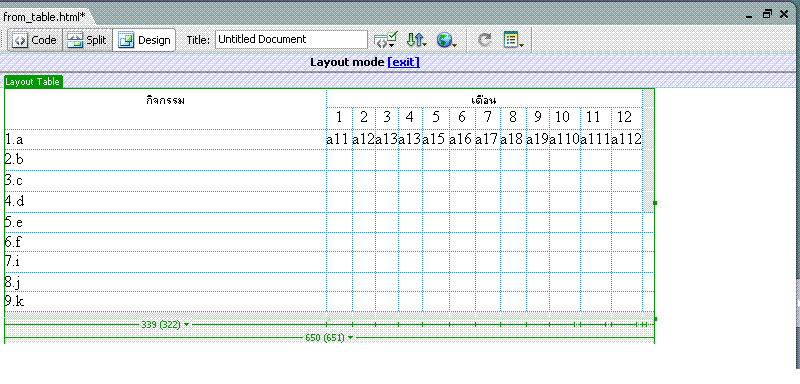Open the Preview in browser globe menu
The image size is (800, 384).
coord(446,40)
